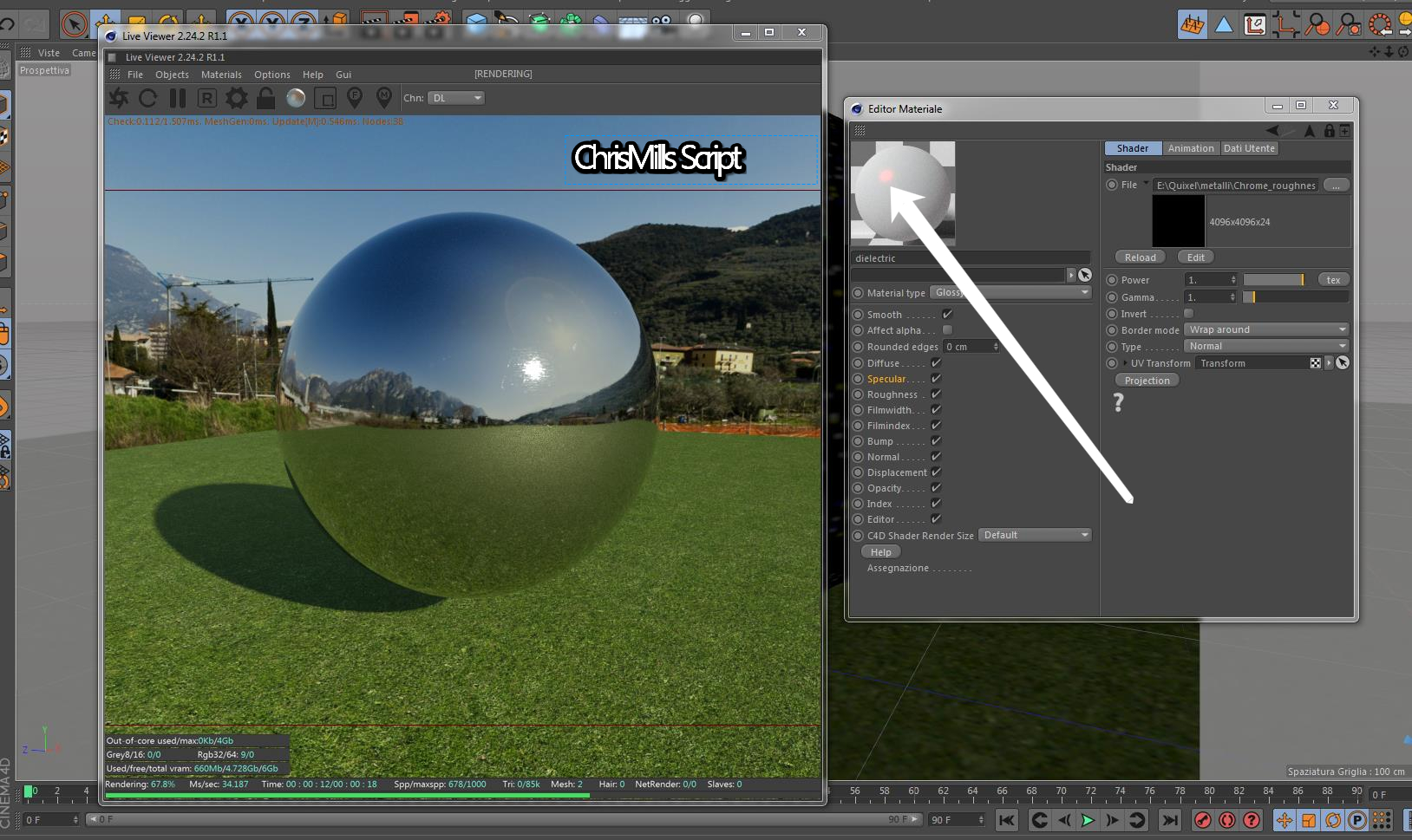Pause the Live Viewer rendering
Viewport: 1412px width, 840px height.
tap(178, 98)
